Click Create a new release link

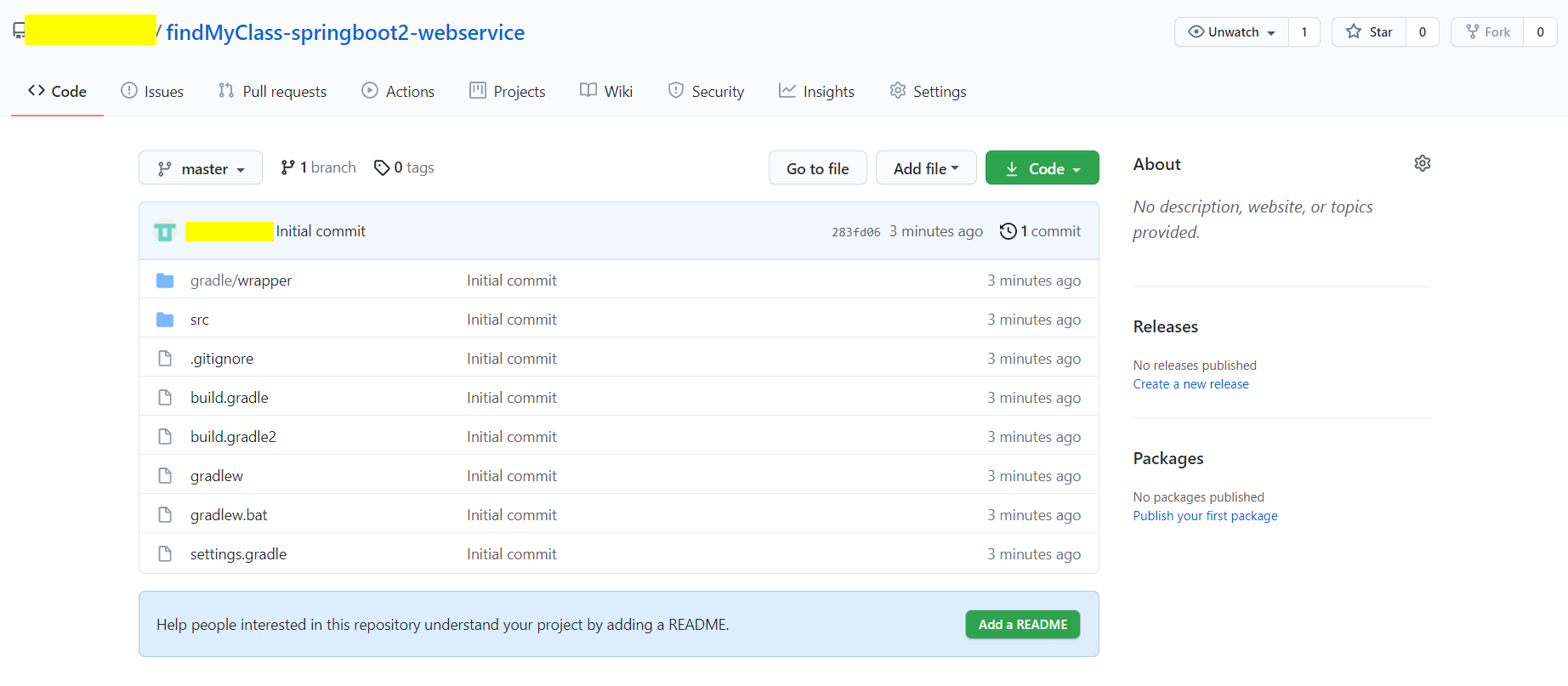tap(1191, 384)
